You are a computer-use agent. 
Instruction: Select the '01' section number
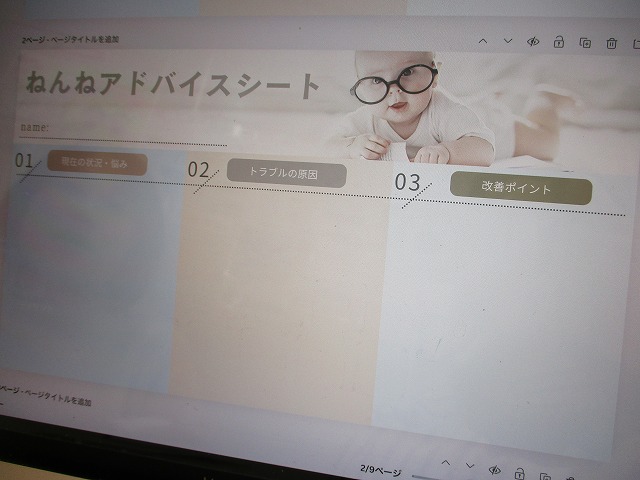[x=24, y=160]
